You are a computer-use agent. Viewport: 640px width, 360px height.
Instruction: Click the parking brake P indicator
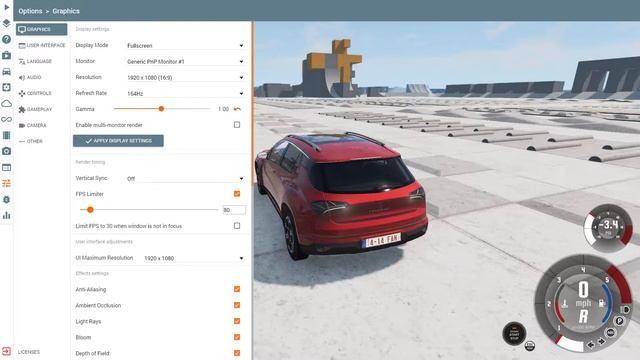pos(619,321)
